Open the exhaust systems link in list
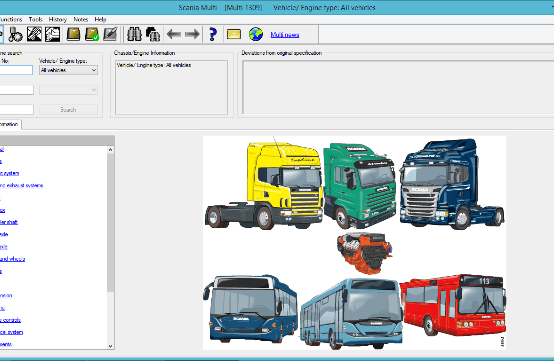Image resolution: width=554 pixels, height=361 pixels. click(x=22, y=185)
